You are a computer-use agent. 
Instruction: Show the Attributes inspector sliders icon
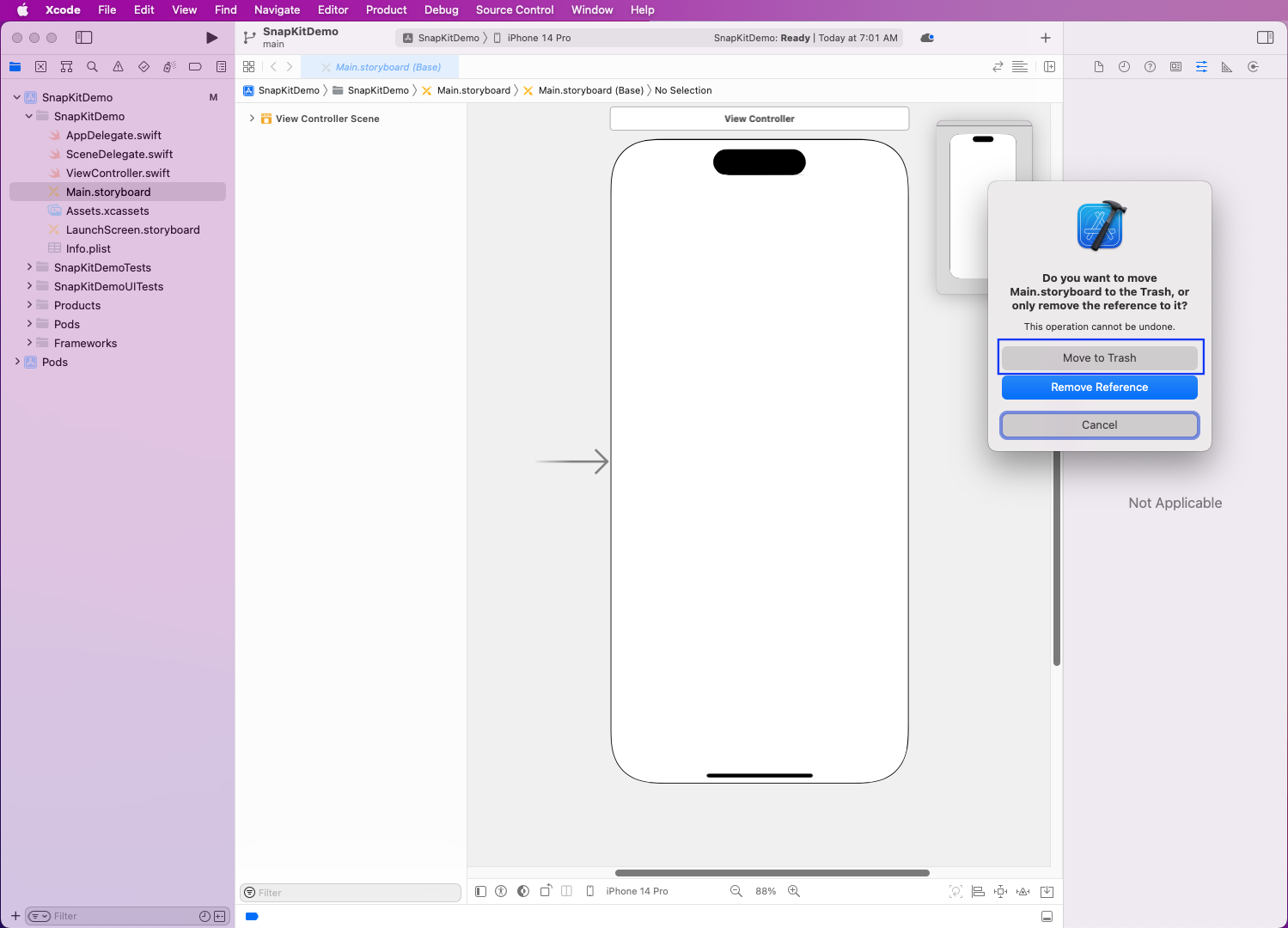click(x=1201, y=67)
